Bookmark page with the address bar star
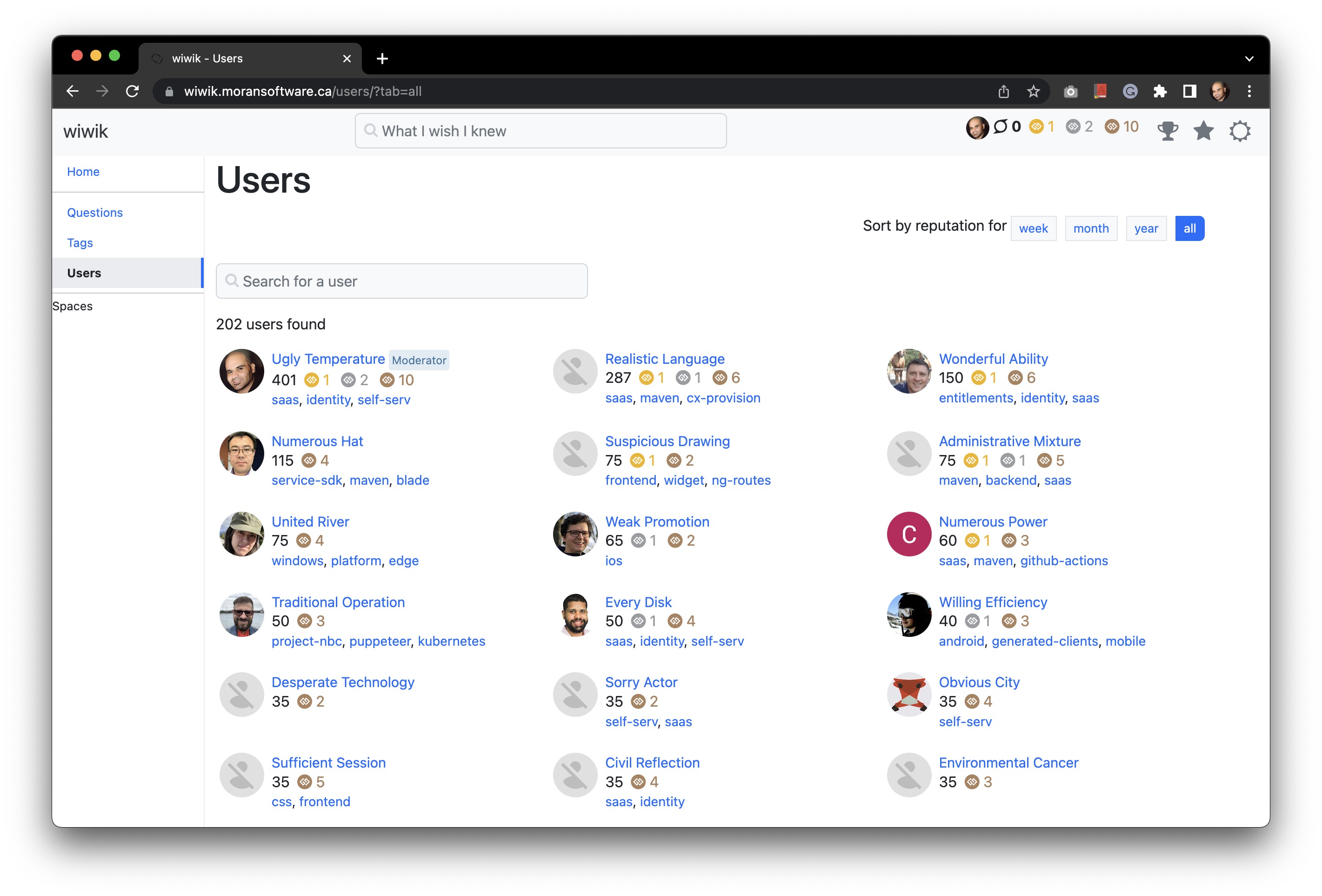This screenshot has width=1322, height=896. pos(1034,92)
